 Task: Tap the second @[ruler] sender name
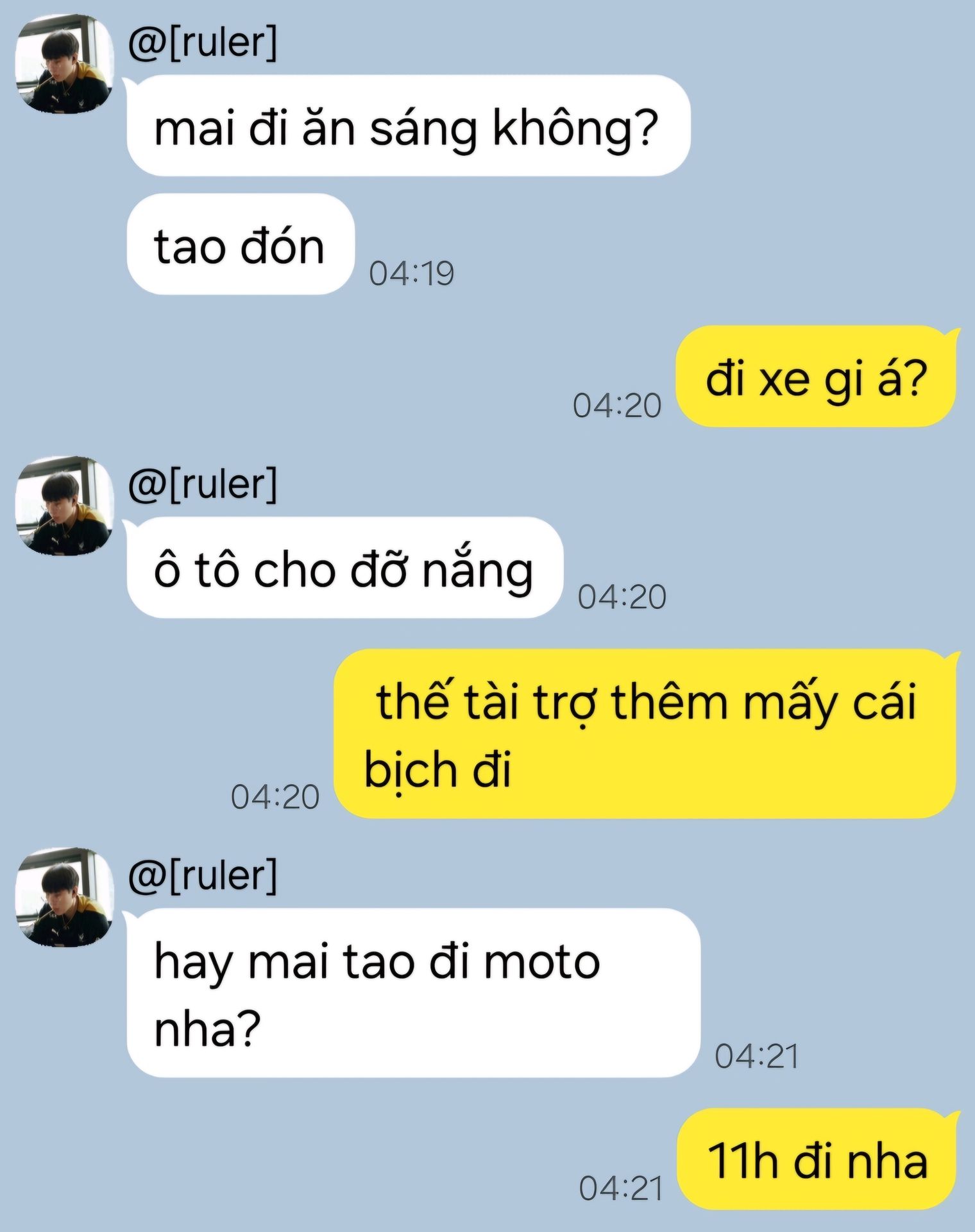[203, 484]
